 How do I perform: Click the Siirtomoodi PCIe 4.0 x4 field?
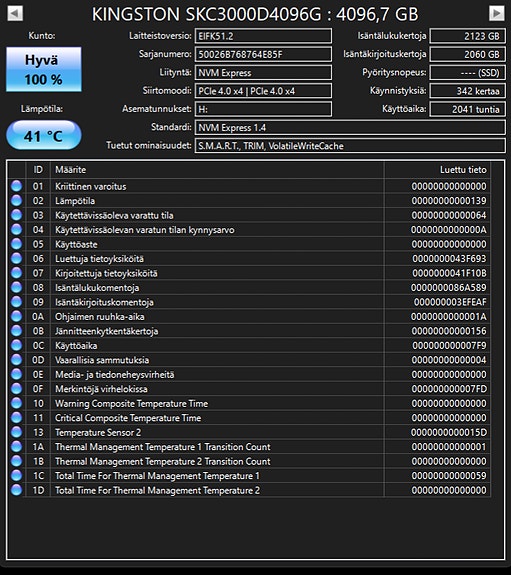click(263, 91)
